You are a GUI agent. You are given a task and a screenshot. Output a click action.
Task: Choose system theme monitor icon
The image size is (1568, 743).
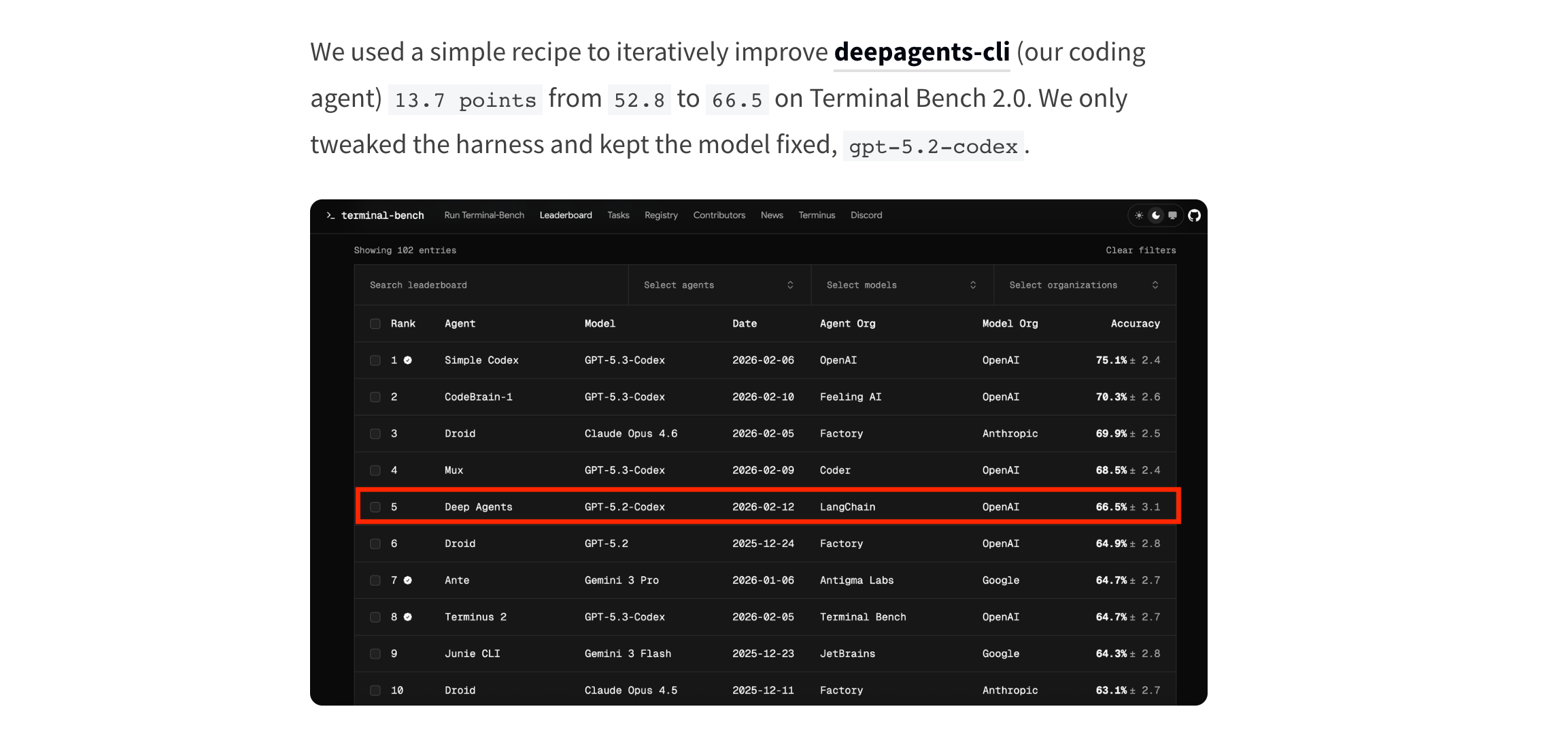click(x=1172, y=216)
